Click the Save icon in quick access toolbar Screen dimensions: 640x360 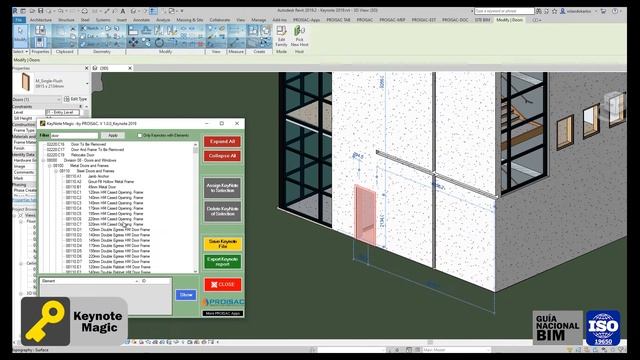[40, 11]
